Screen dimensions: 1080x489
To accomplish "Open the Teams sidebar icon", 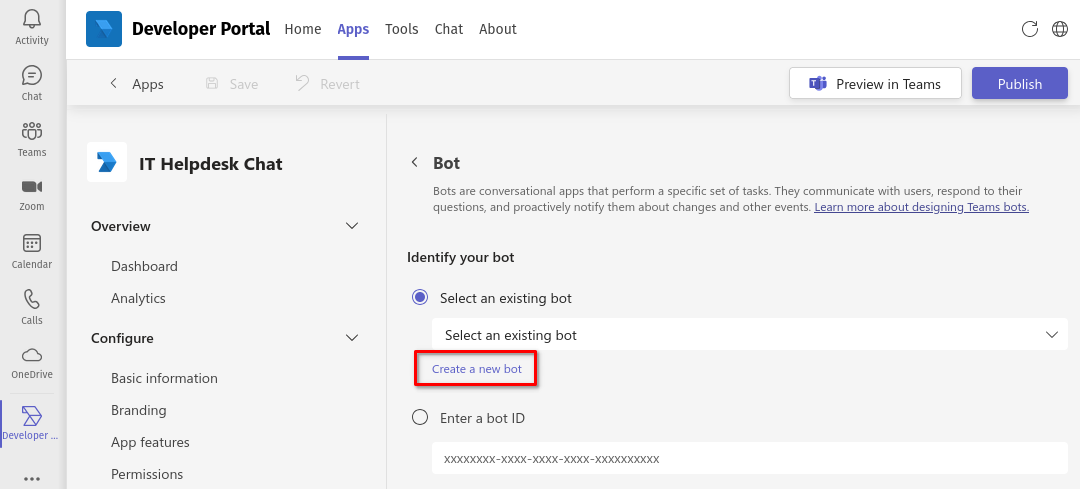I will (32, 131).
